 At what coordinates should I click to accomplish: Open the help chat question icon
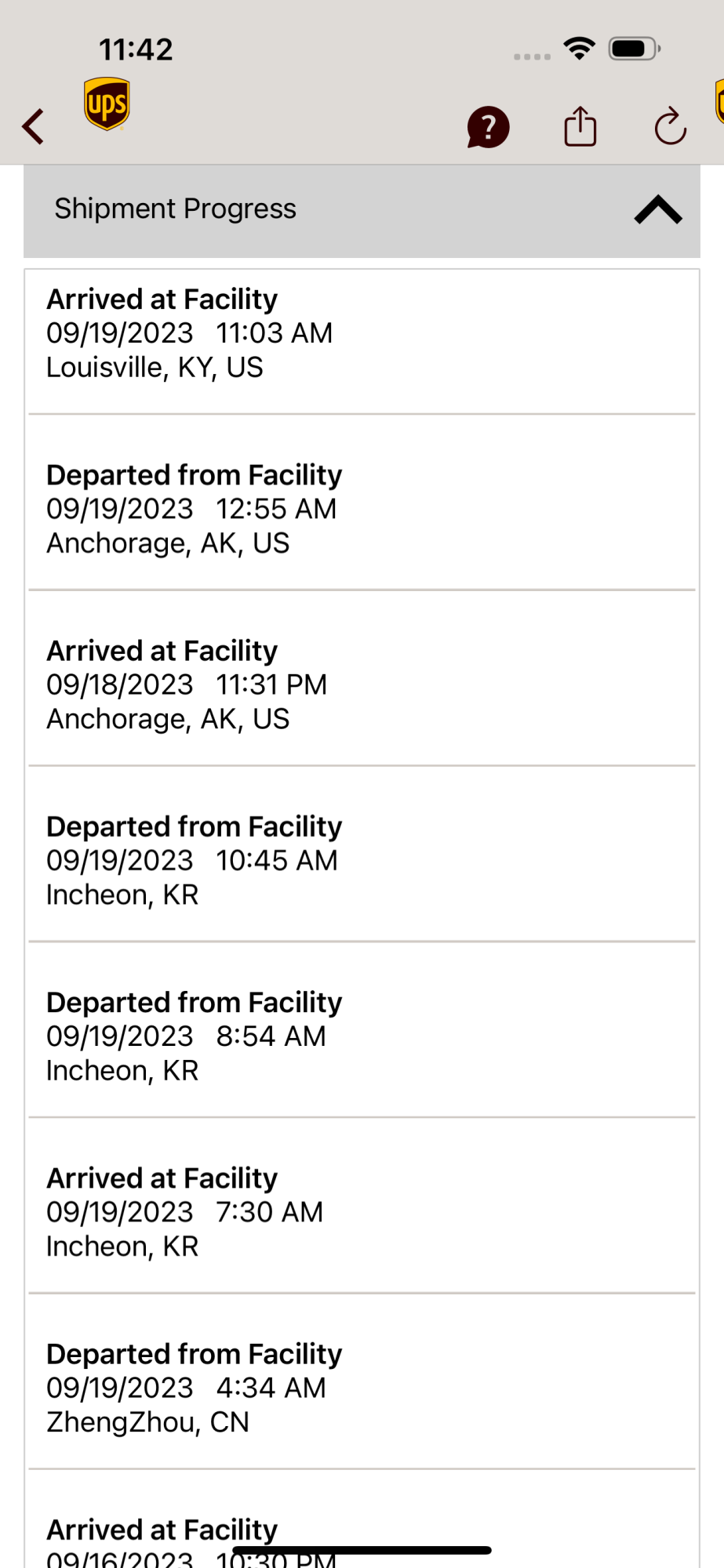pos(488,127)
